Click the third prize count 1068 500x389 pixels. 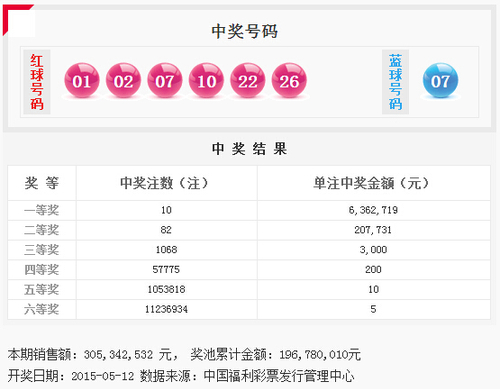[x=166, y=250]
